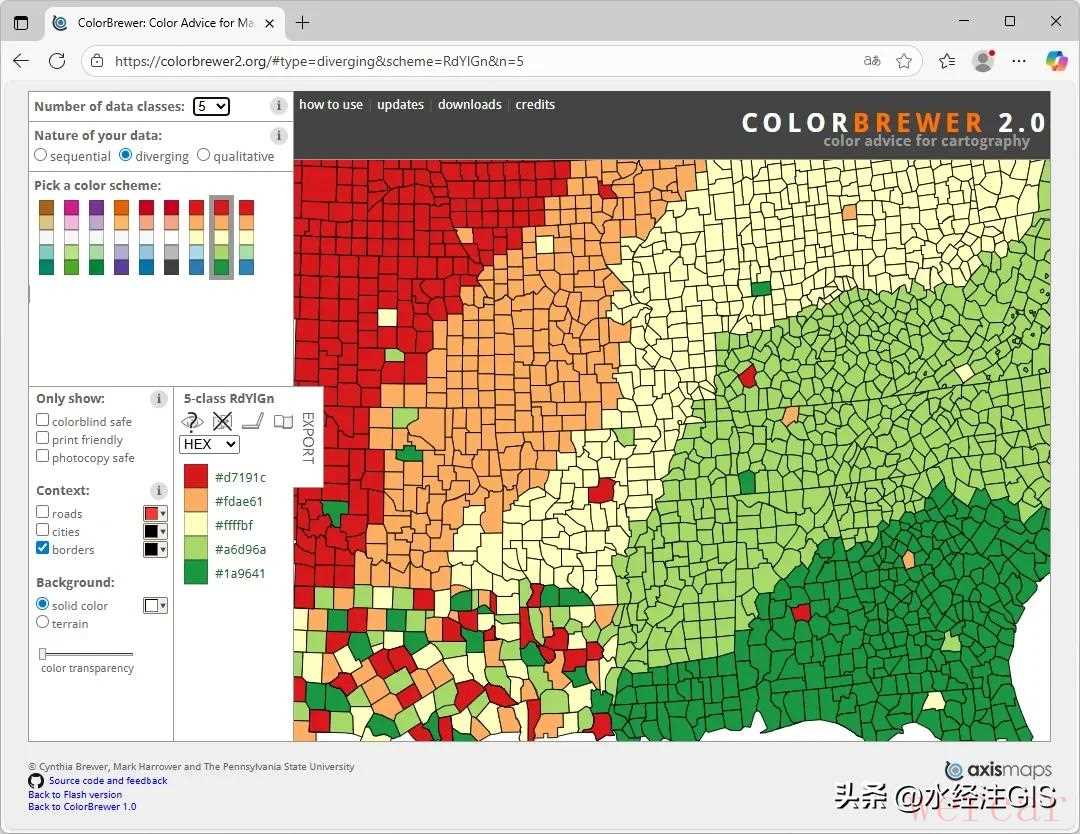Follow the Back to ColorBrewer 1.0 link
The height and width of the screenshot is (834, 1080).
82,807
